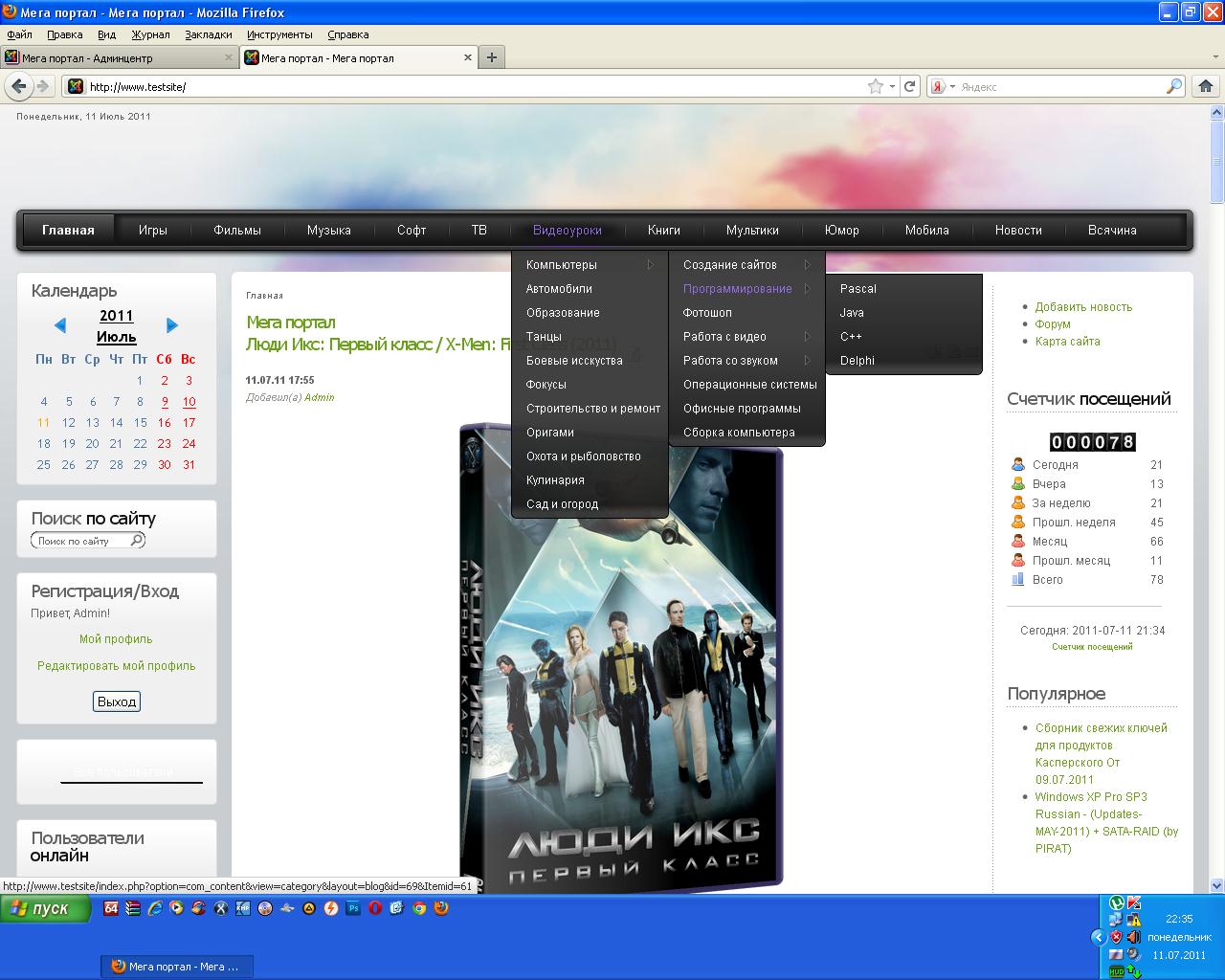Click the scrollbar down arrow
This screenshot has height=980, width=1225.
1217,885
